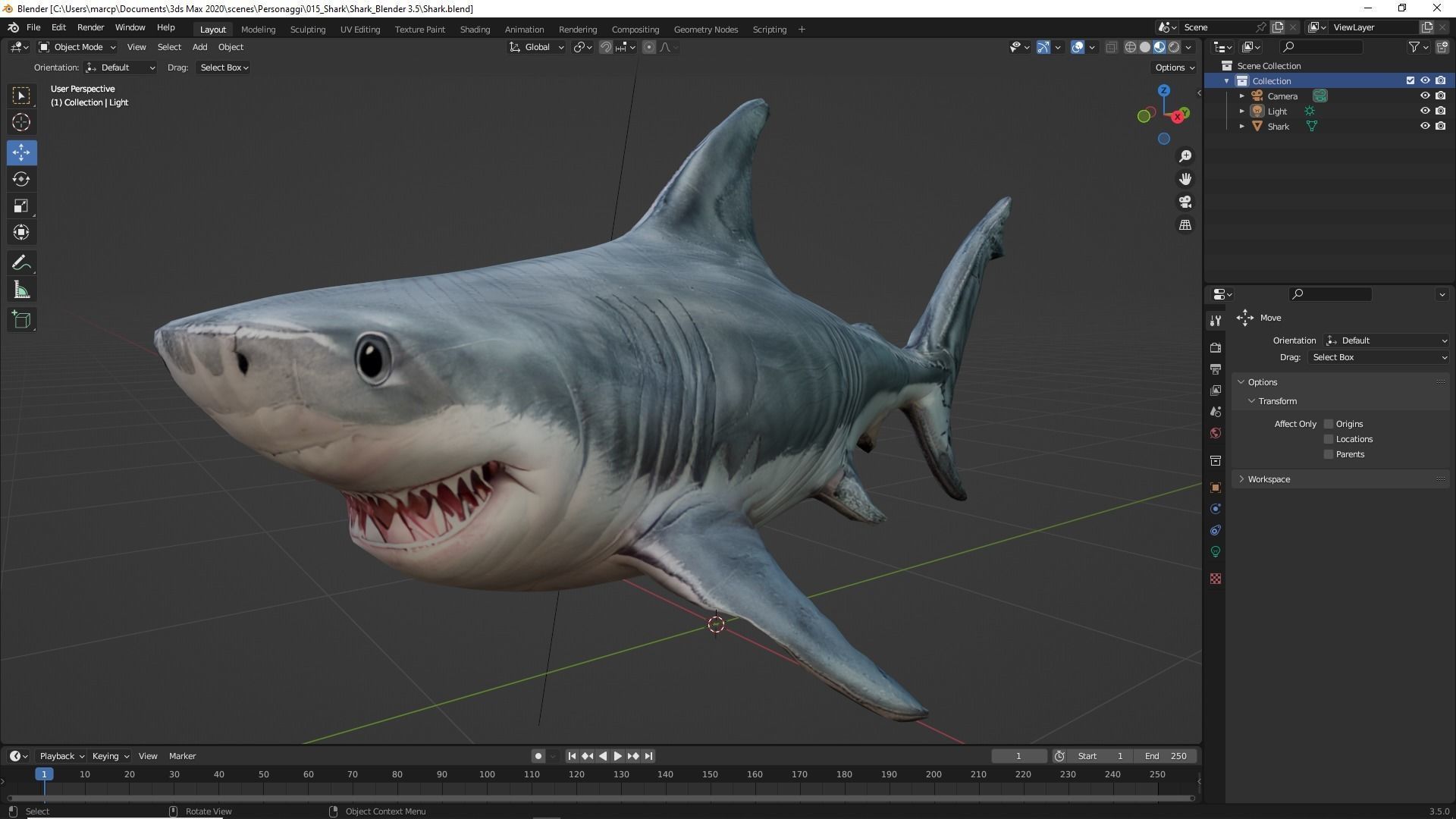Enable Affect Only Parents
This screenshot has height=819, width=1456.
[x=1329, y=454]
